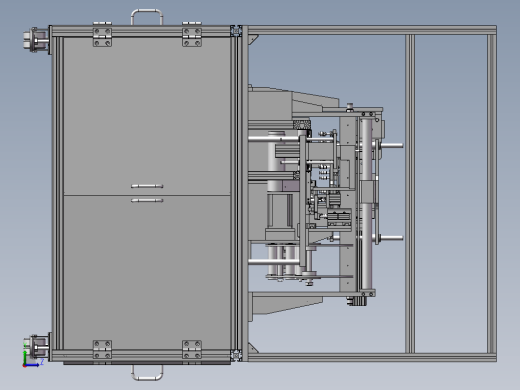520x390 pixels.
Task: Select the upper door panel face
Action: click(147, 116)
